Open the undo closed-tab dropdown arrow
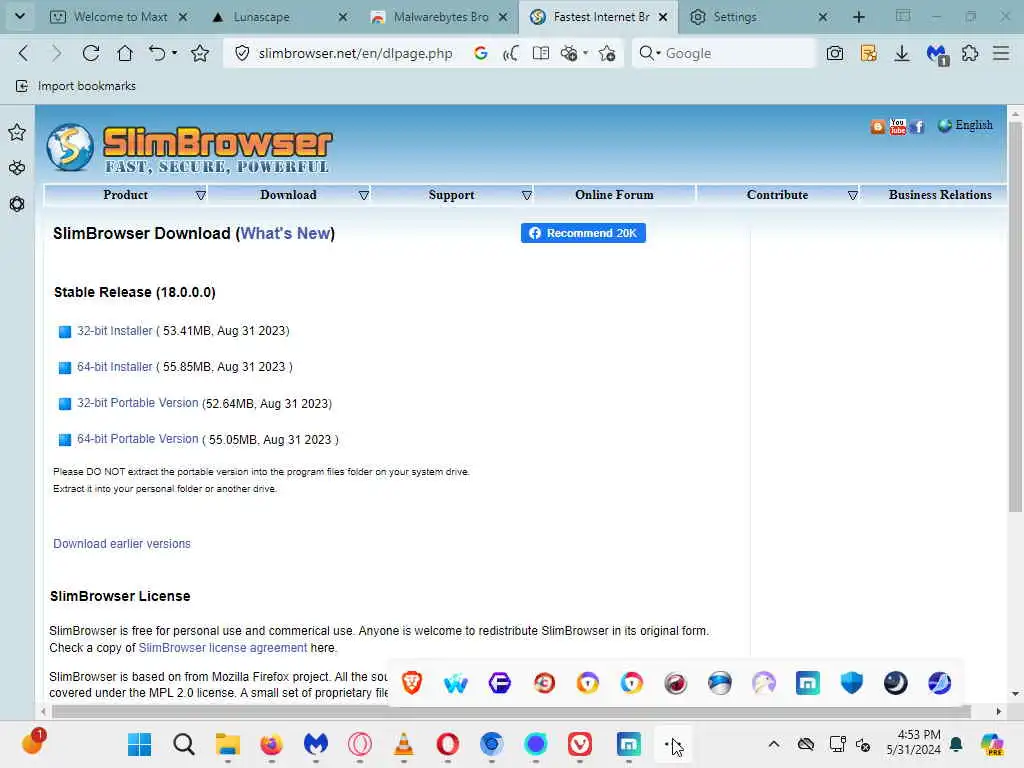Viewport: 1024px width, 768px height. click(x=174, y=53)
